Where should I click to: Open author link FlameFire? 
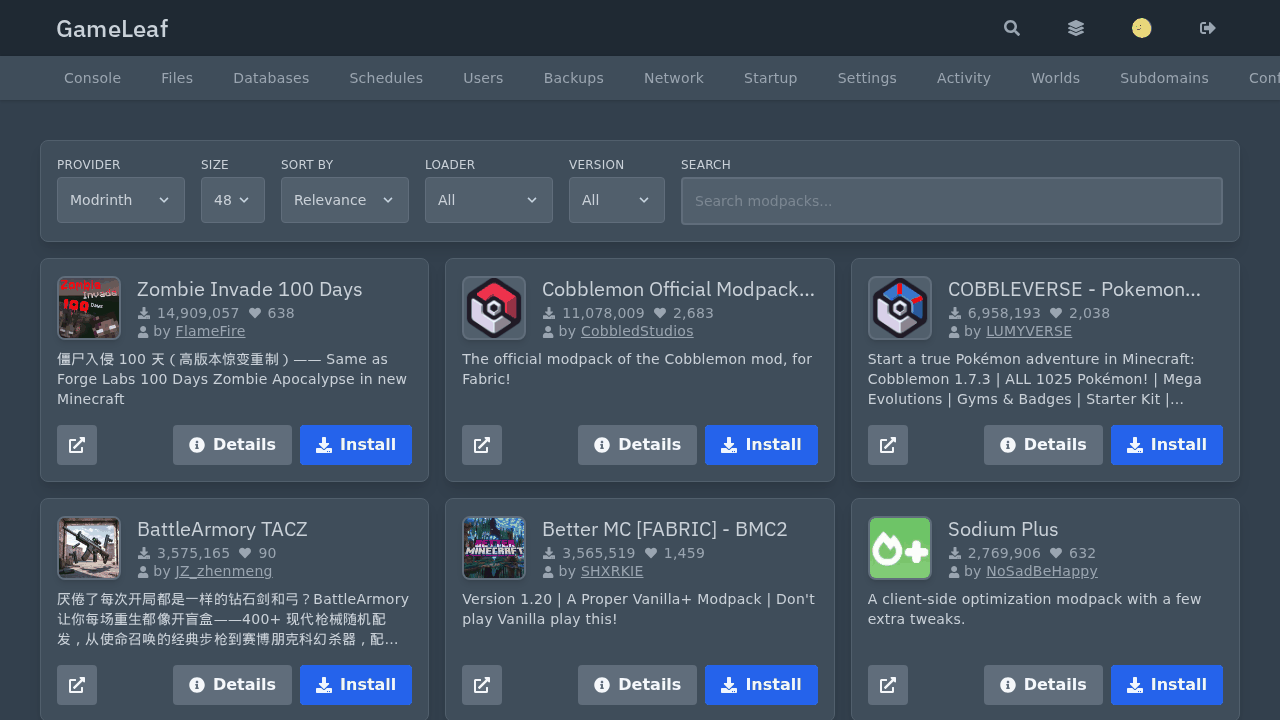[210, 331]
